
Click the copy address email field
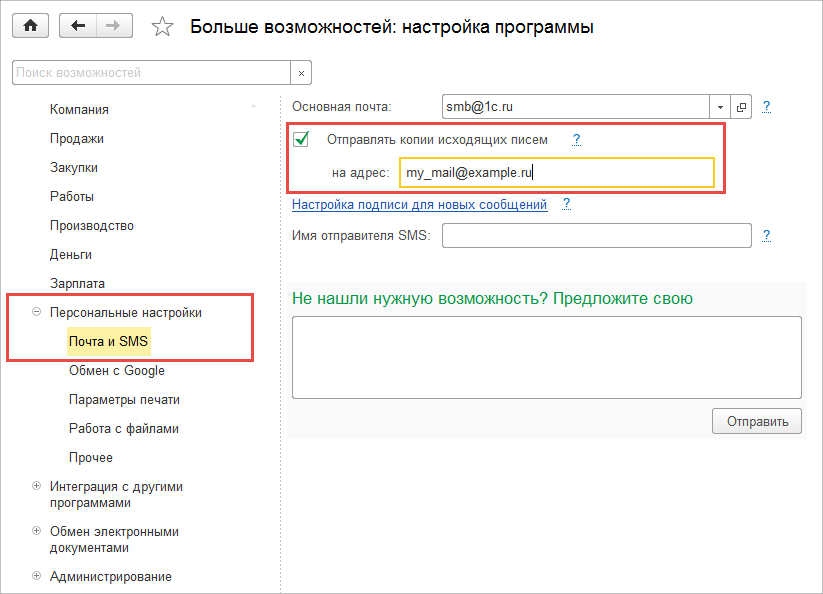coord(556,173)
